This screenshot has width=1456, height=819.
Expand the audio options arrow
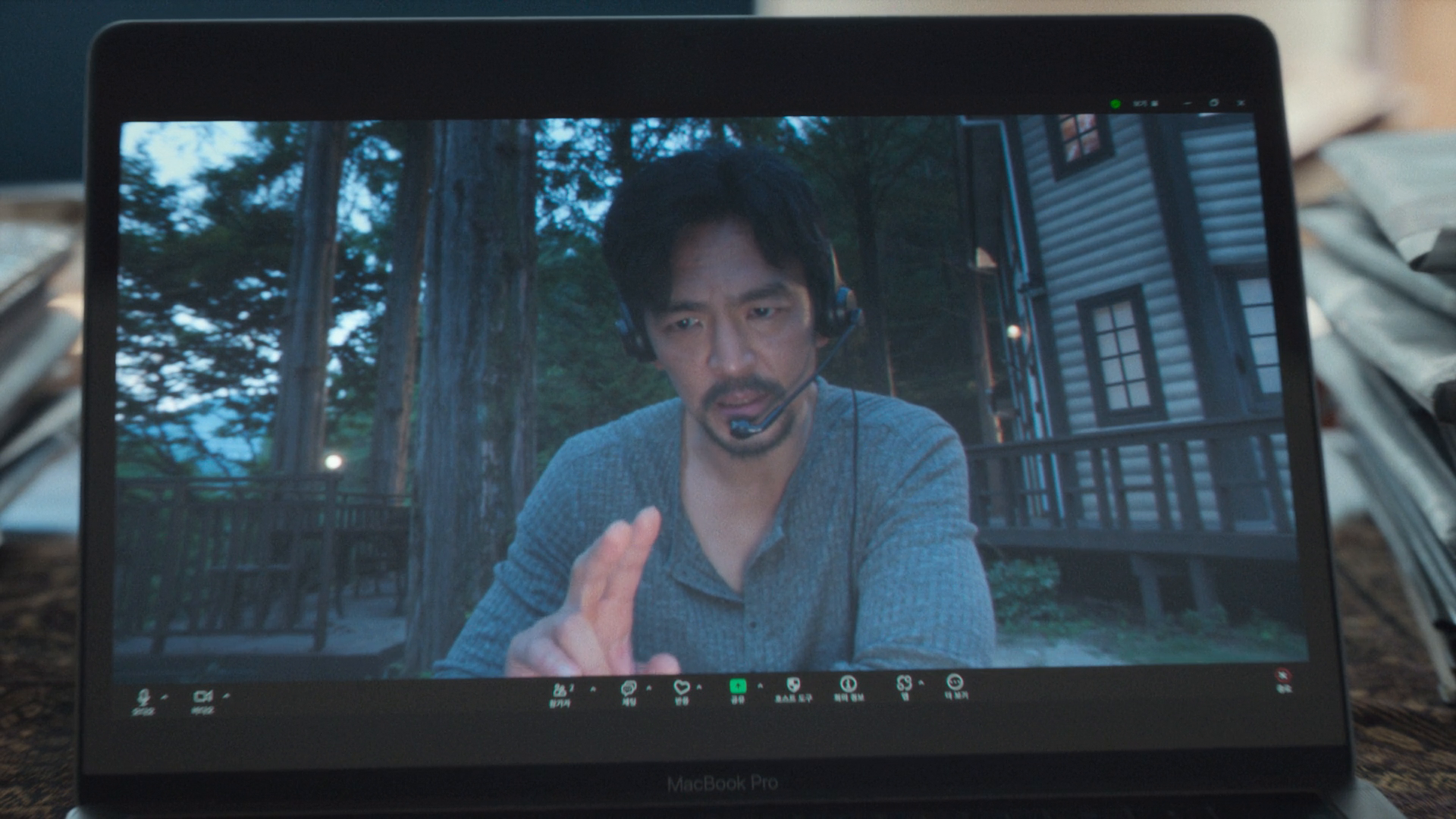pyautogui.click(x=165, y=696)
